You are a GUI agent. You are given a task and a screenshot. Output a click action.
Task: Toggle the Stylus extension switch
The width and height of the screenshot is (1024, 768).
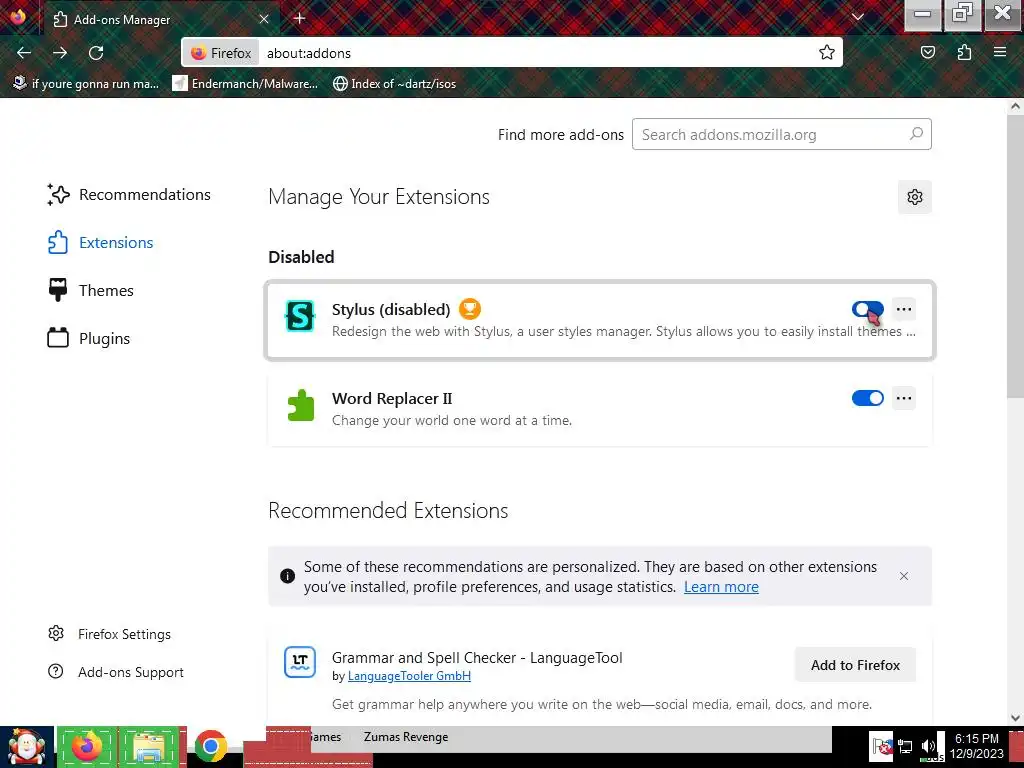(x=867, y=309)
